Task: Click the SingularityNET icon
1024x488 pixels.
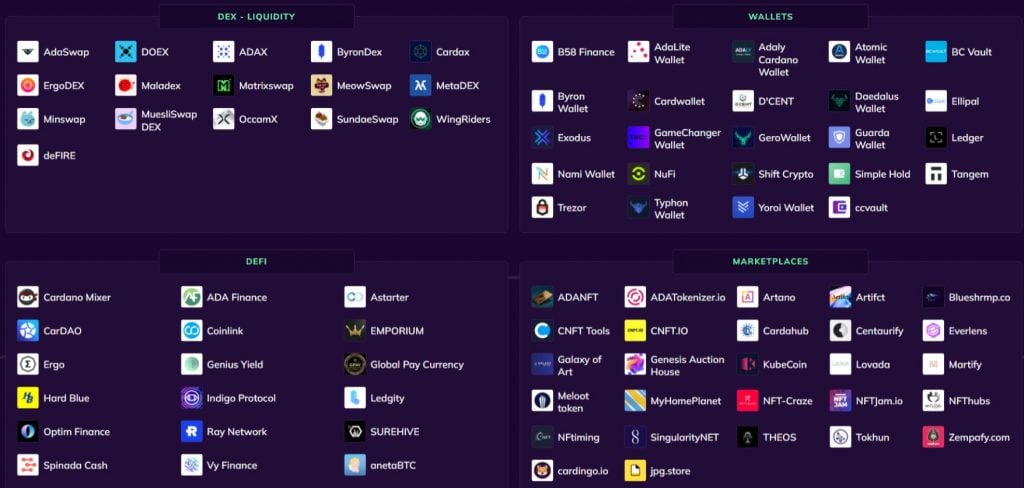Action: pos(635,437)
